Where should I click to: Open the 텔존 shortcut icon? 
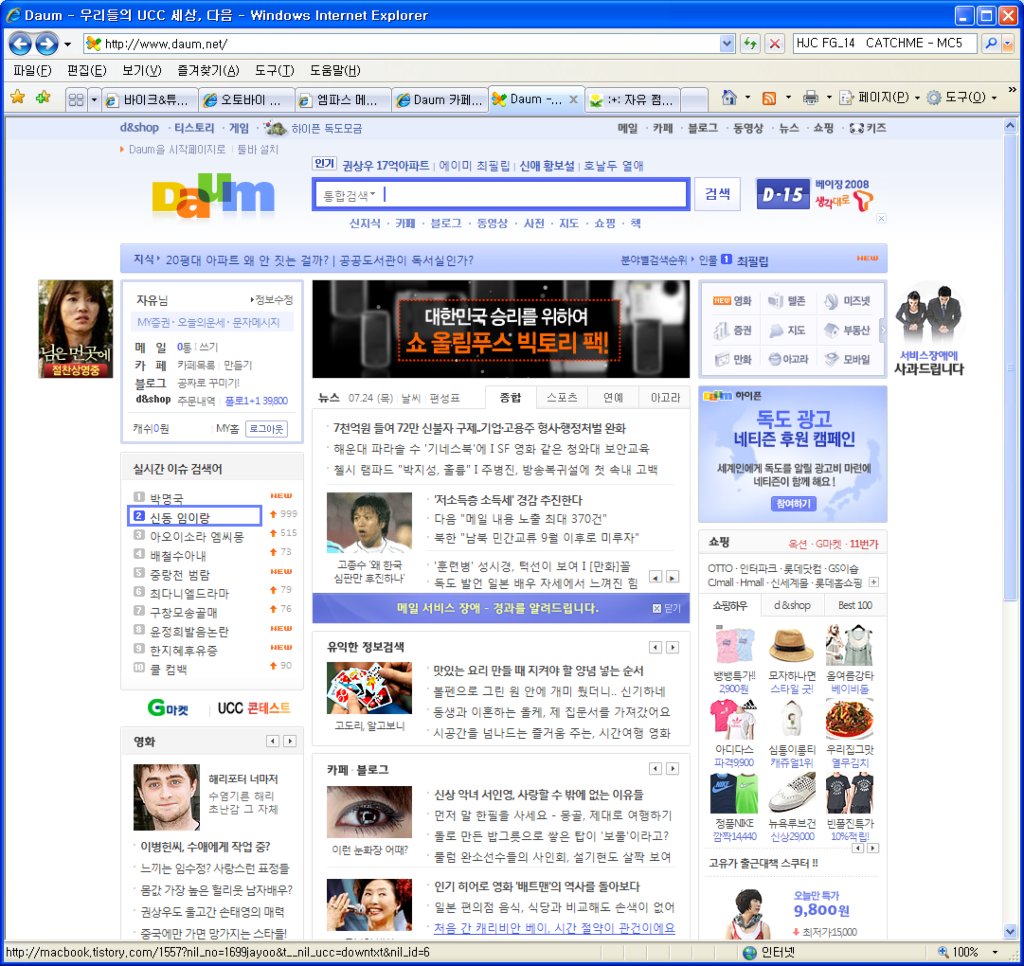coord(786,301)
